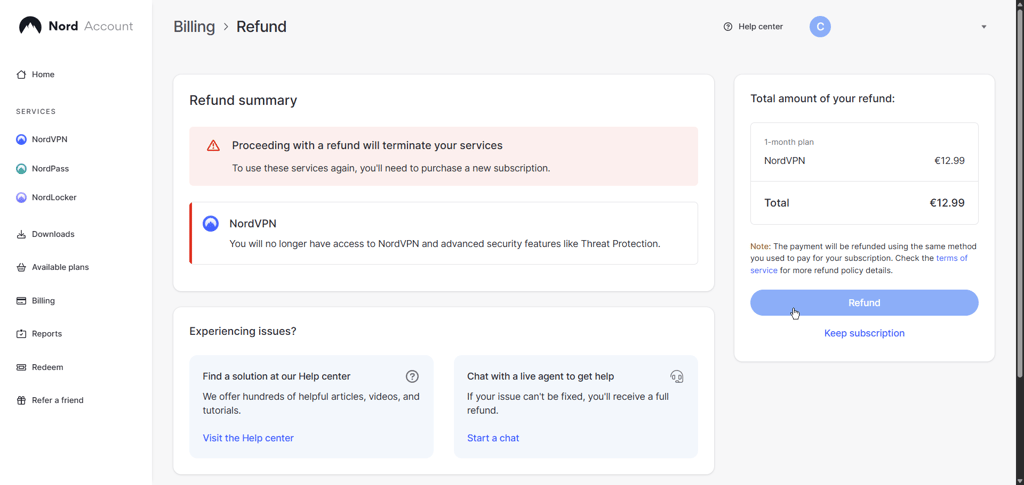Click the Billing card icon in the sidebar
The image size is (1024, 485).
[21, 301]
